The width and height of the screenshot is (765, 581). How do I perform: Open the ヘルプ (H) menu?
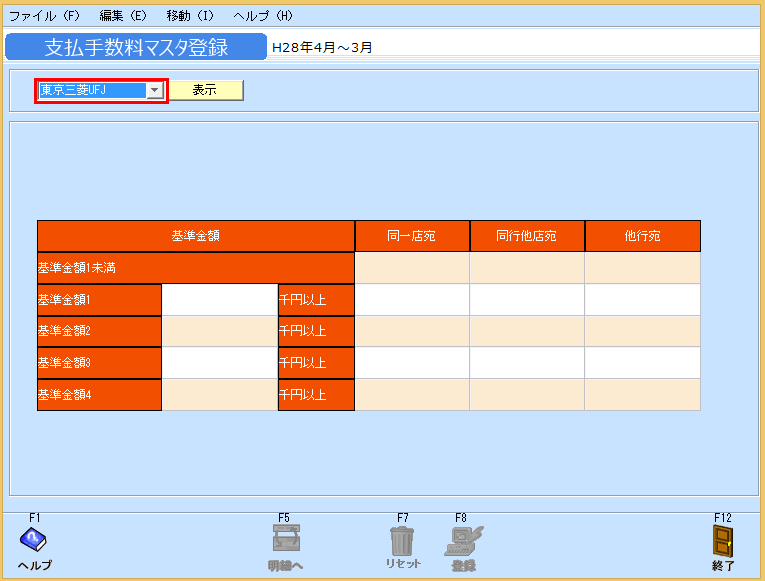pos(263,16)
